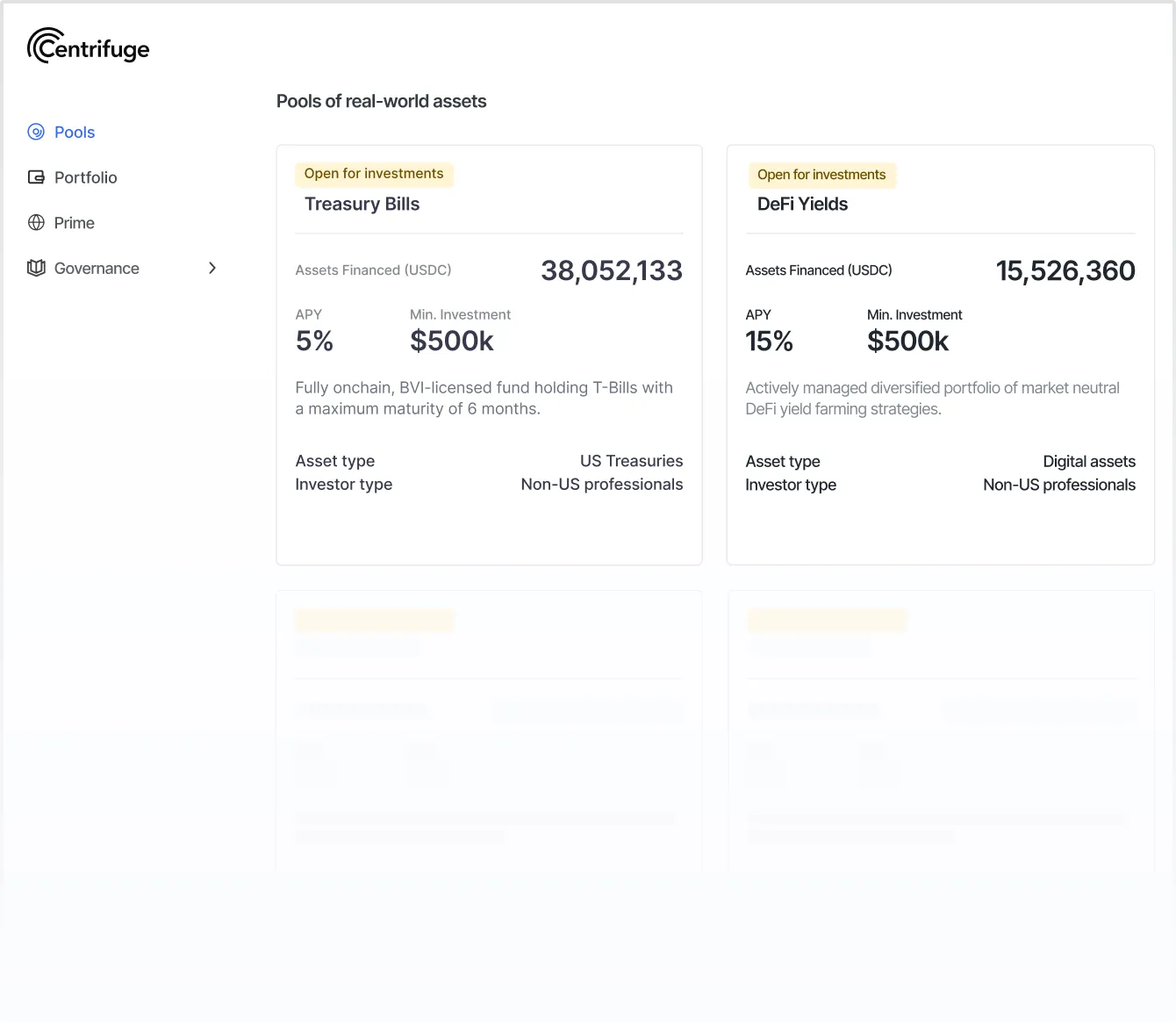Open the Treasury Bills pool title
Screen dimensions: 1176x1022
[x=362, y=205]
